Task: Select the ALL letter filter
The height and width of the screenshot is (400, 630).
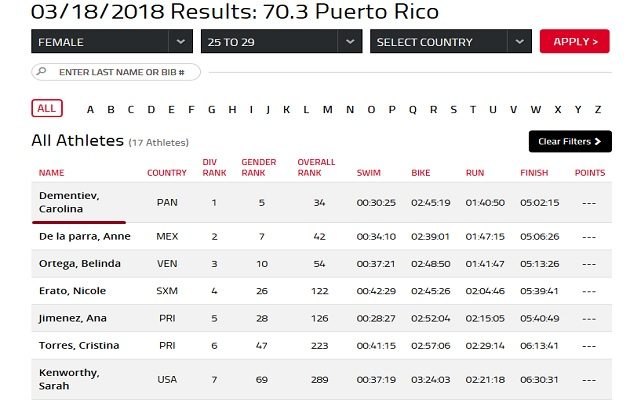Action: point(45,109)
